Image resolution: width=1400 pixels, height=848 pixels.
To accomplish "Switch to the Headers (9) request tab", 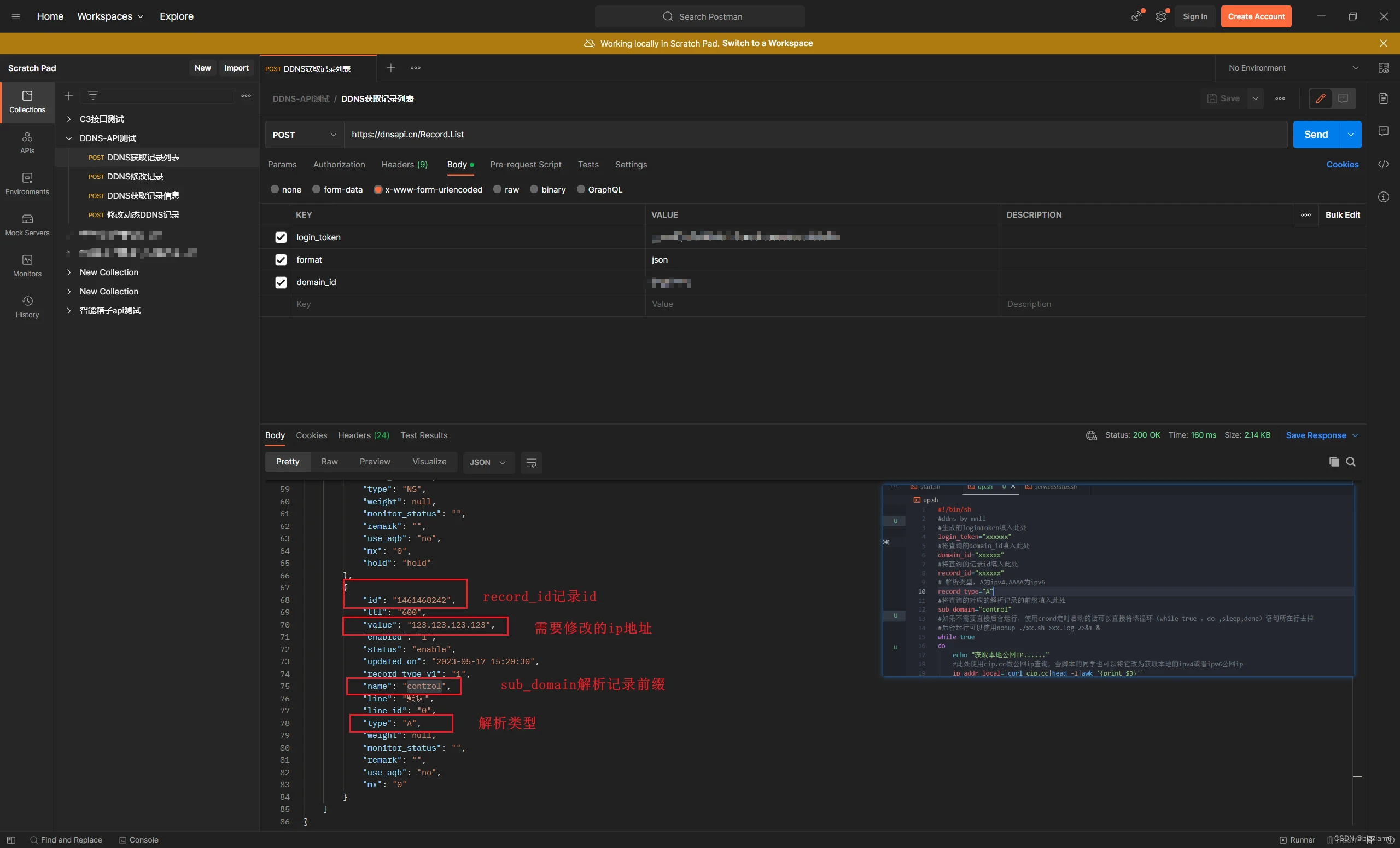I will click(x=405, y=164).
